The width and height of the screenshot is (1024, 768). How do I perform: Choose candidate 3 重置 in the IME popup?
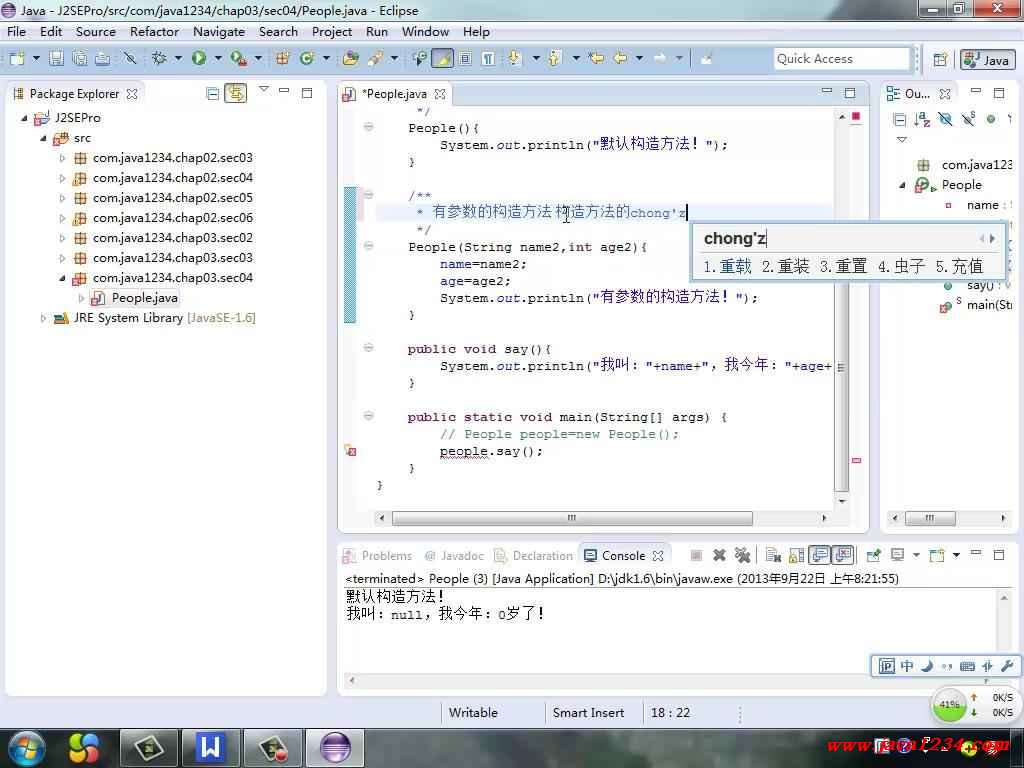click(844, 266)
